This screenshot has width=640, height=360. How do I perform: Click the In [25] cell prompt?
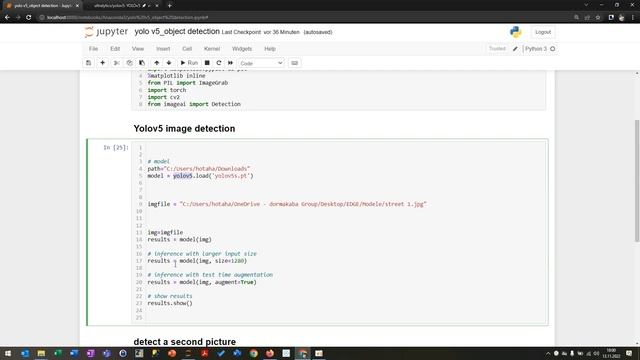116,147
